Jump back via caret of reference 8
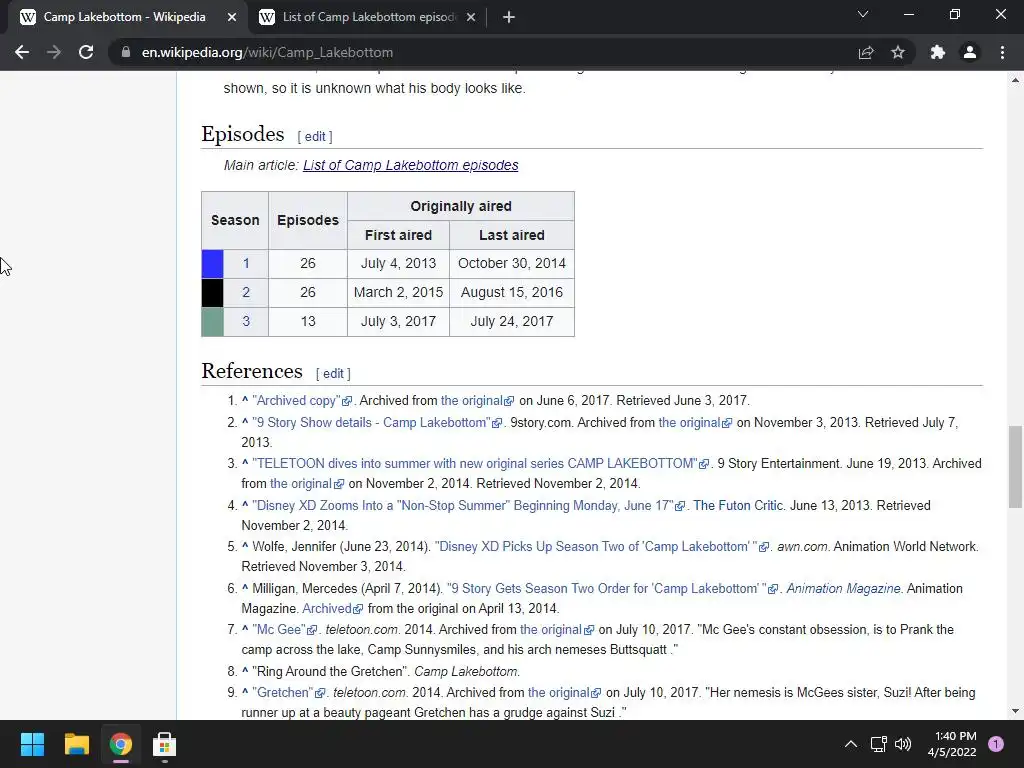 245,670
